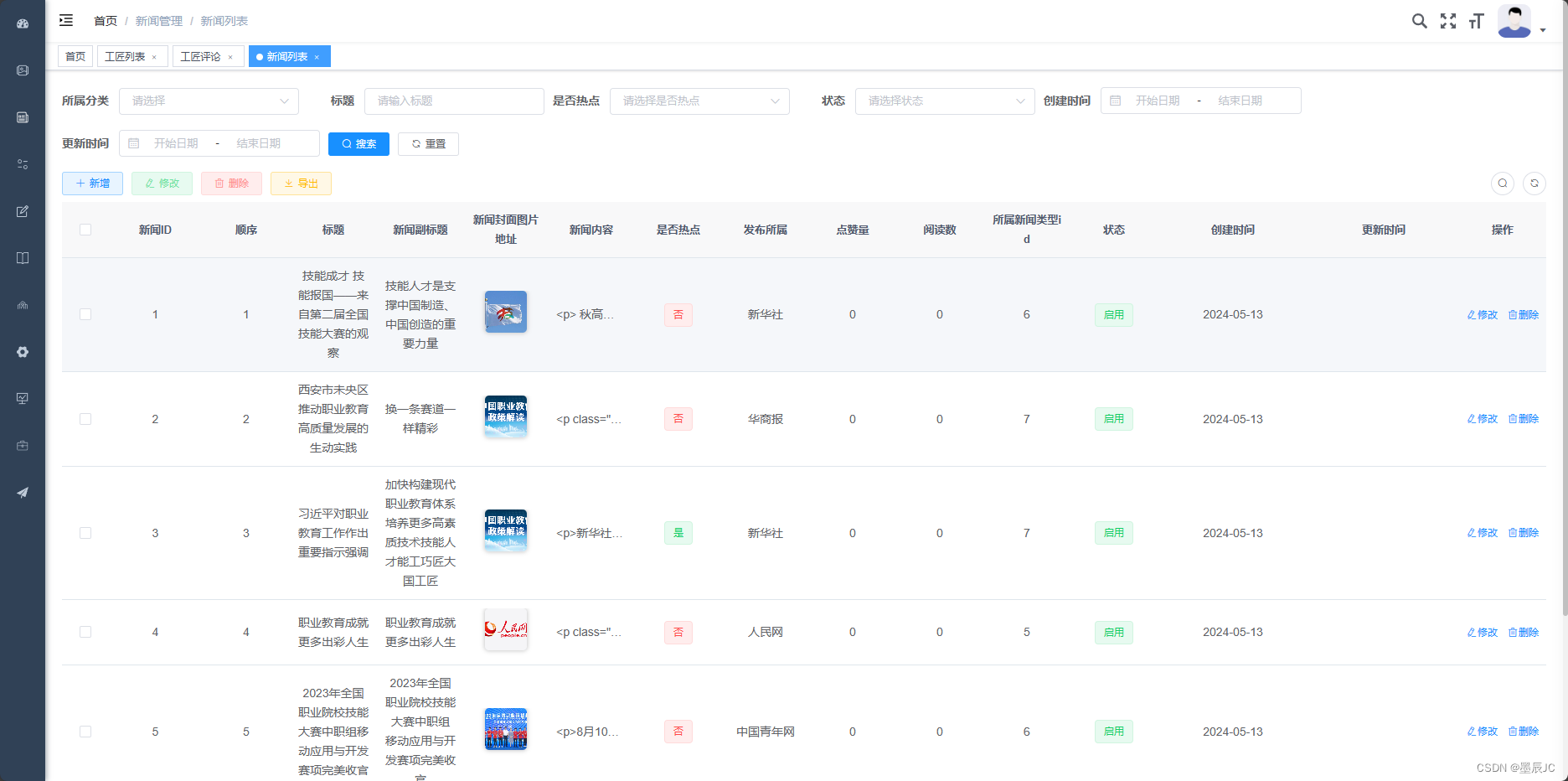Open the font size setting icon
The width and height of the screenshot is (1568, 781).
pyautogui.click(x=1476, y=21)
